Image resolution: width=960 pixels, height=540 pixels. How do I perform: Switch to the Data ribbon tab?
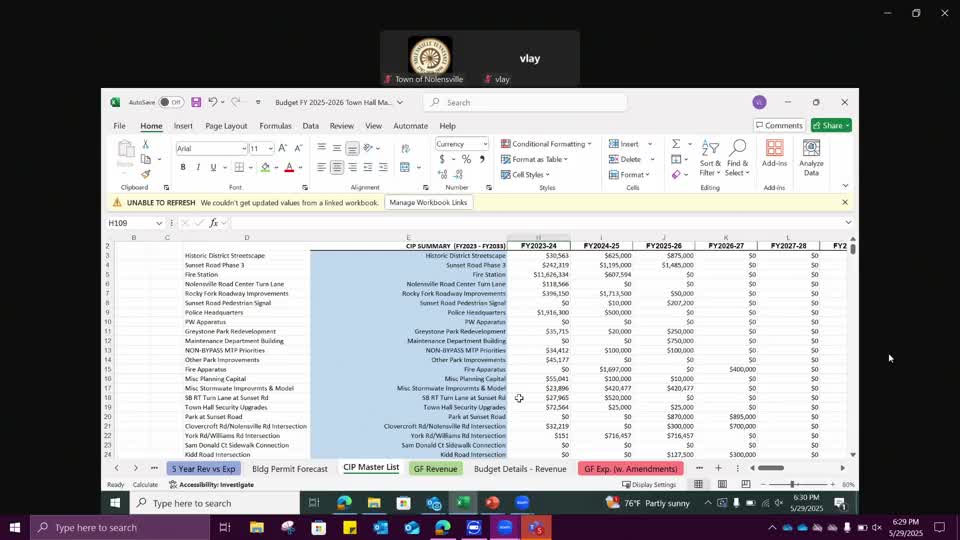(x=310, y=126)
